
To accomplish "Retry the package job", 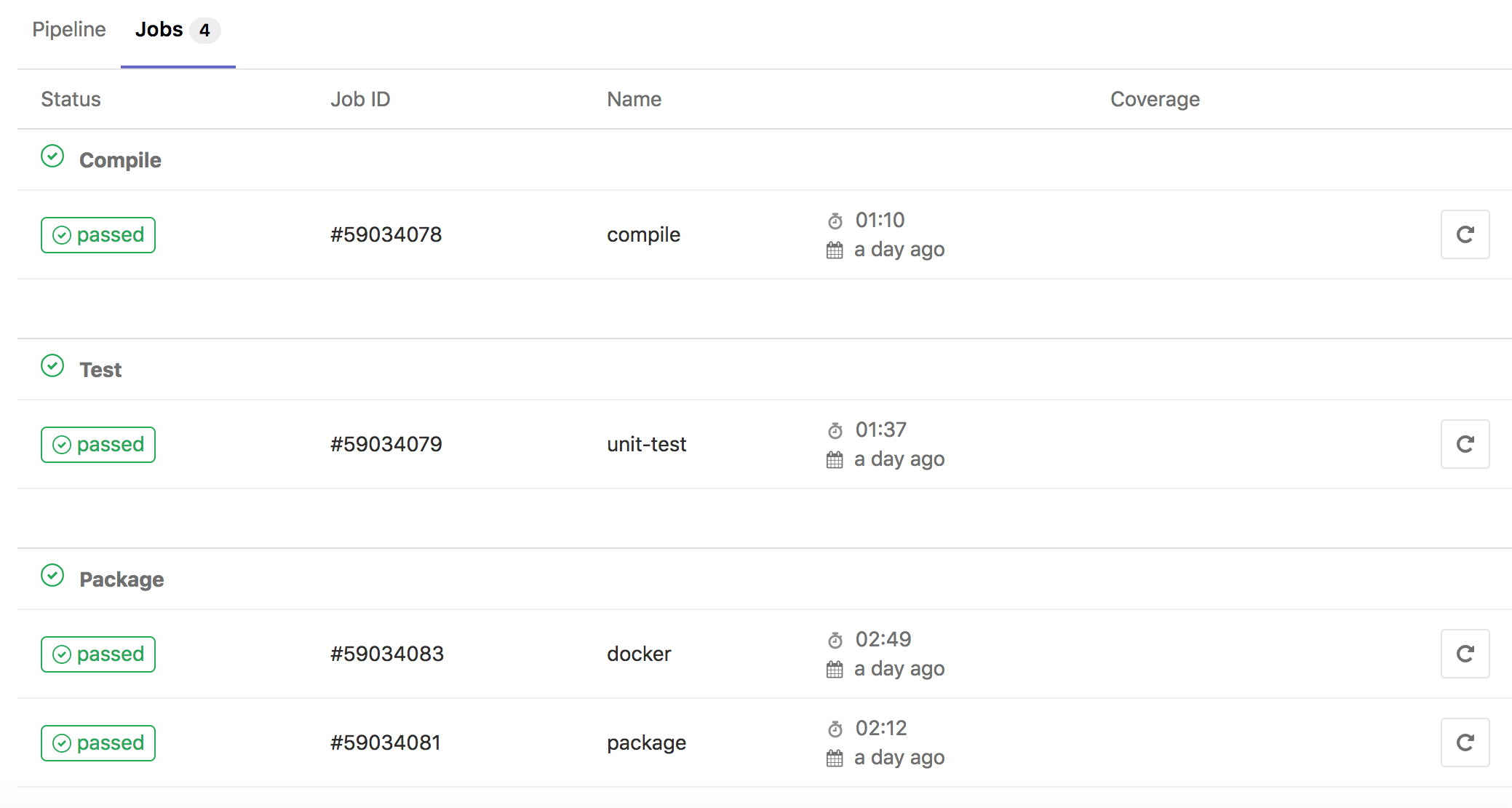I will [1465, 742].
